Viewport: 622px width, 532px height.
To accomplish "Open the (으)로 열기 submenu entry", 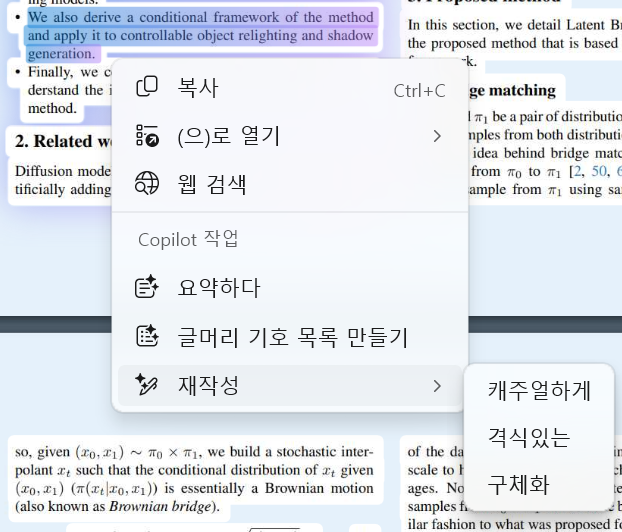I will [290, 136].
